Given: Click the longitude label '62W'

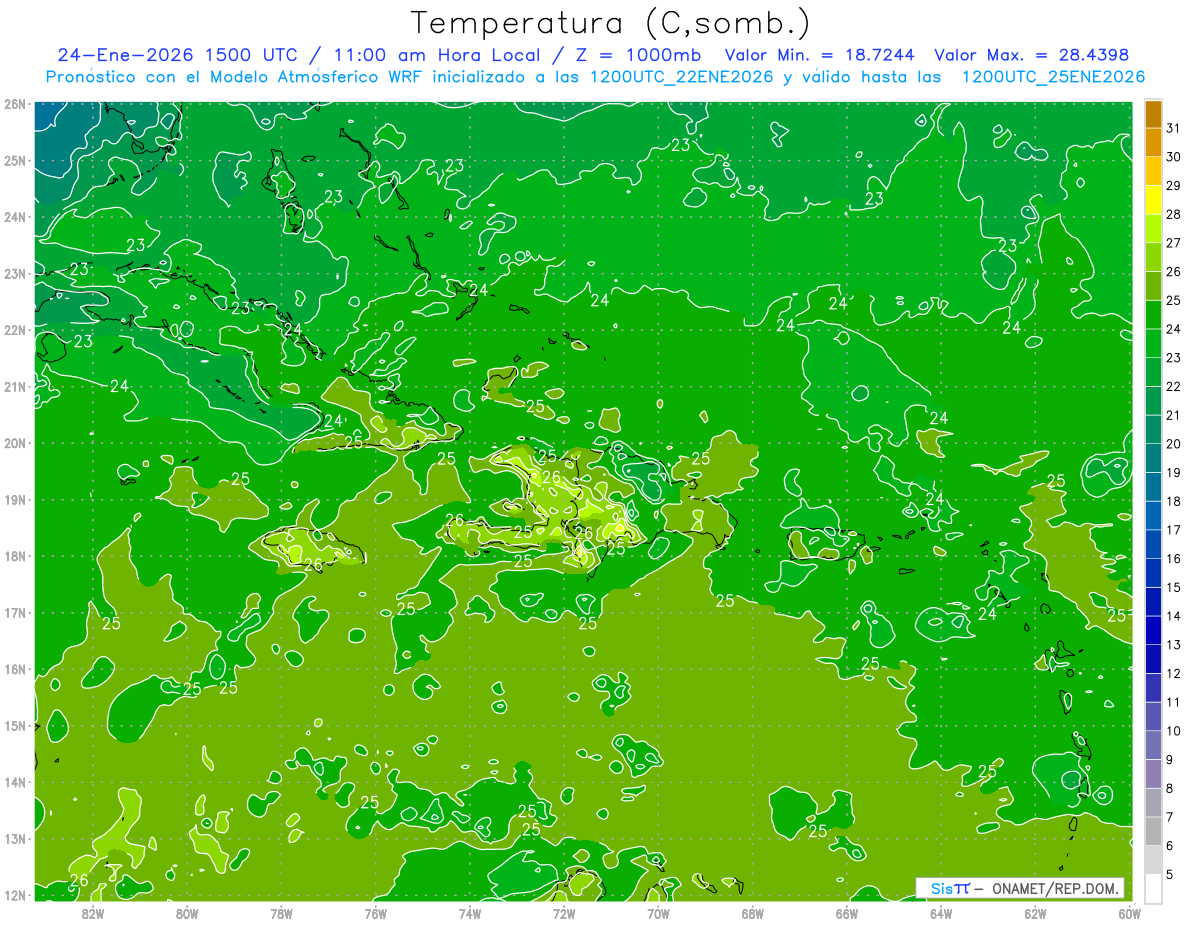Looking at the screenshot, I should [x=1035, y=912].
